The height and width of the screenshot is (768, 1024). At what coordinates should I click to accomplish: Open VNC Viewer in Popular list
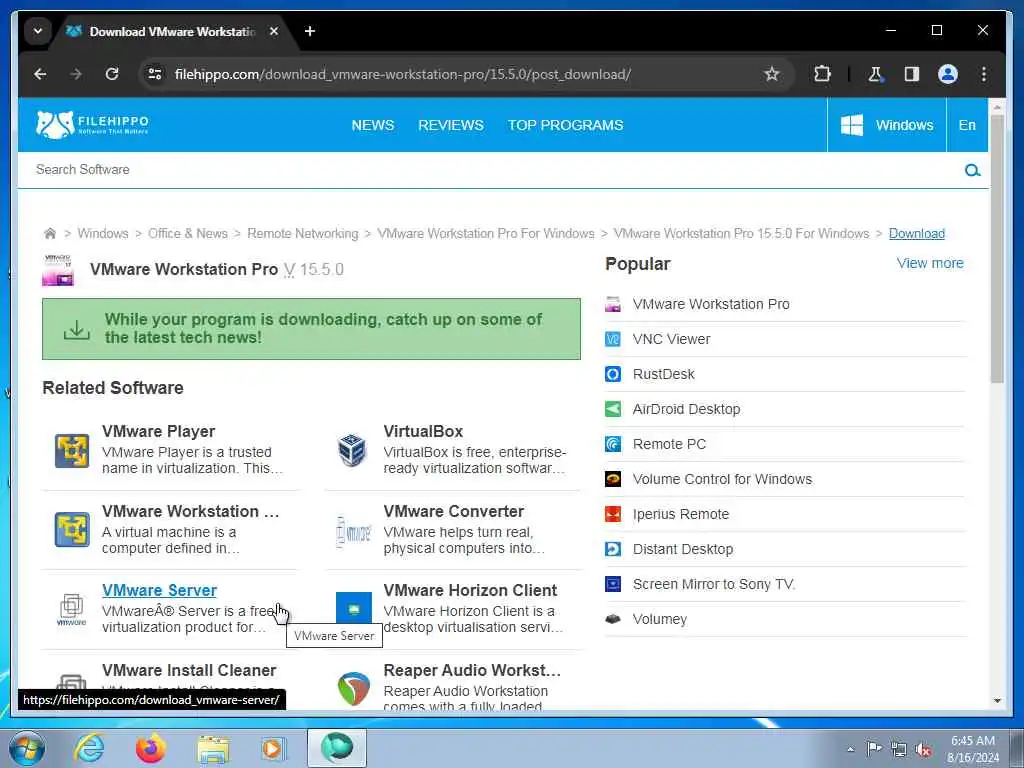(x=671, y=340)
